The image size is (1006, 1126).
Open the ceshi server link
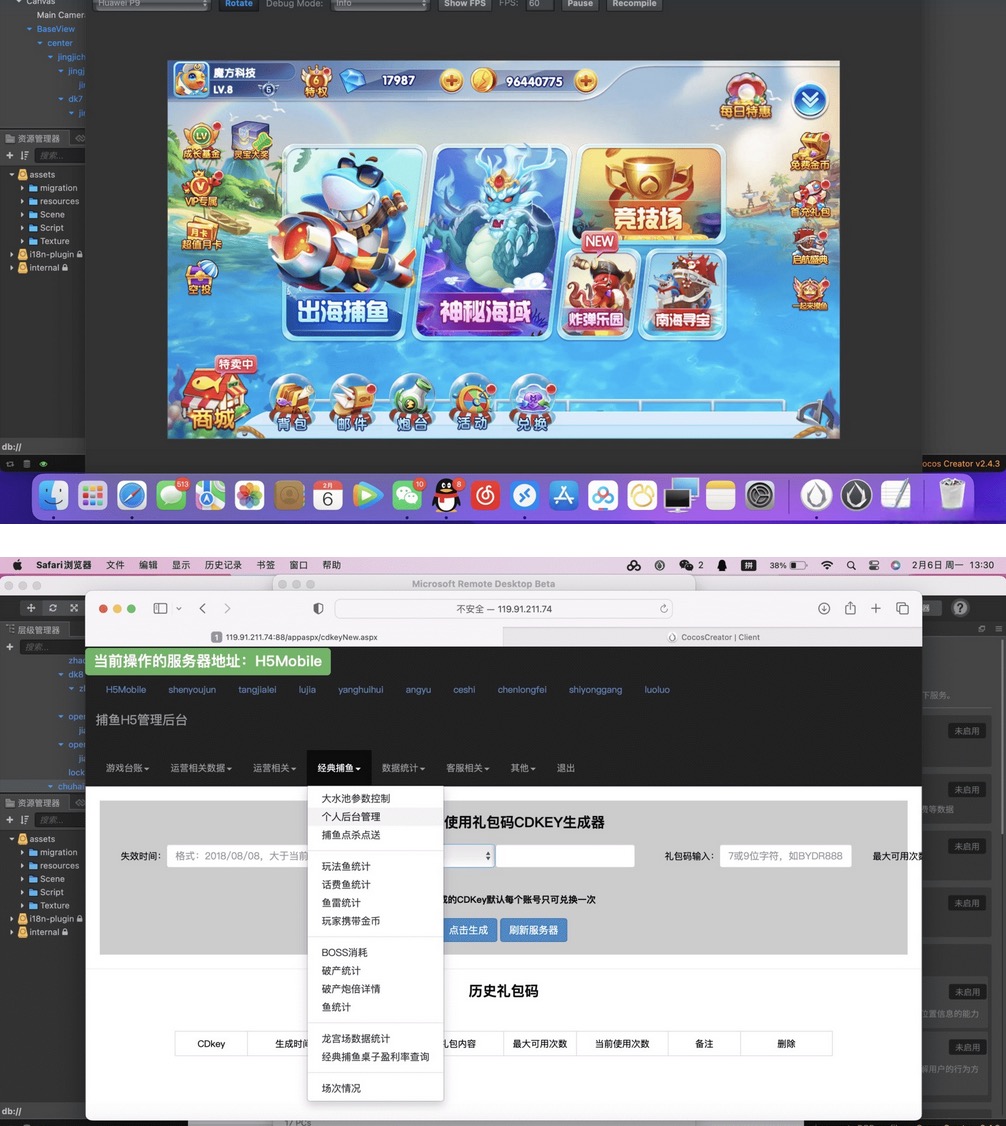click(x=462, y=689)
